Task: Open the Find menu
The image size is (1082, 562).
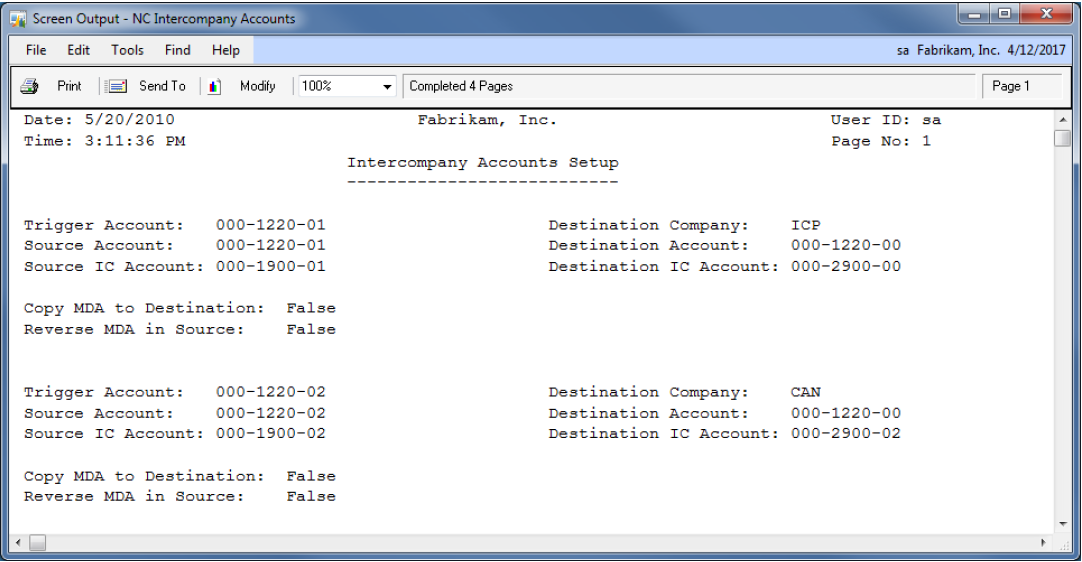Action: (178, 50)
